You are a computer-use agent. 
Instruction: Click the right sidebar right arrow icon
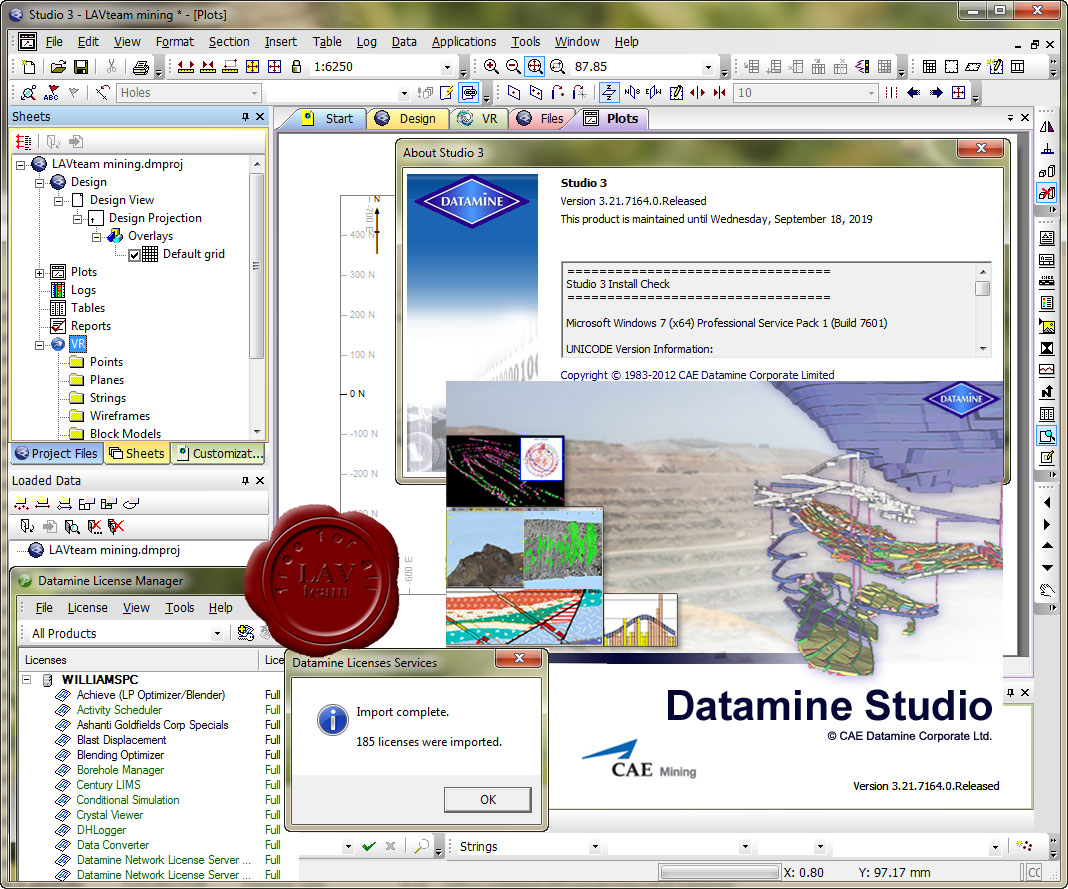point(1047,525)
